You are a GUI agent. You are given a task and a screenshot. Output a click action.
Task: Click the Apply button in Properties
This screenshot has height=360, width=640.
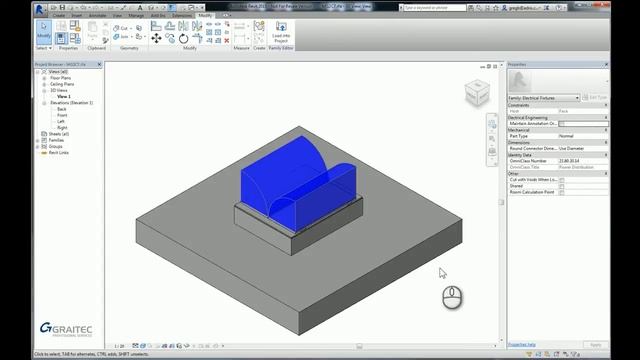(596, 345)
